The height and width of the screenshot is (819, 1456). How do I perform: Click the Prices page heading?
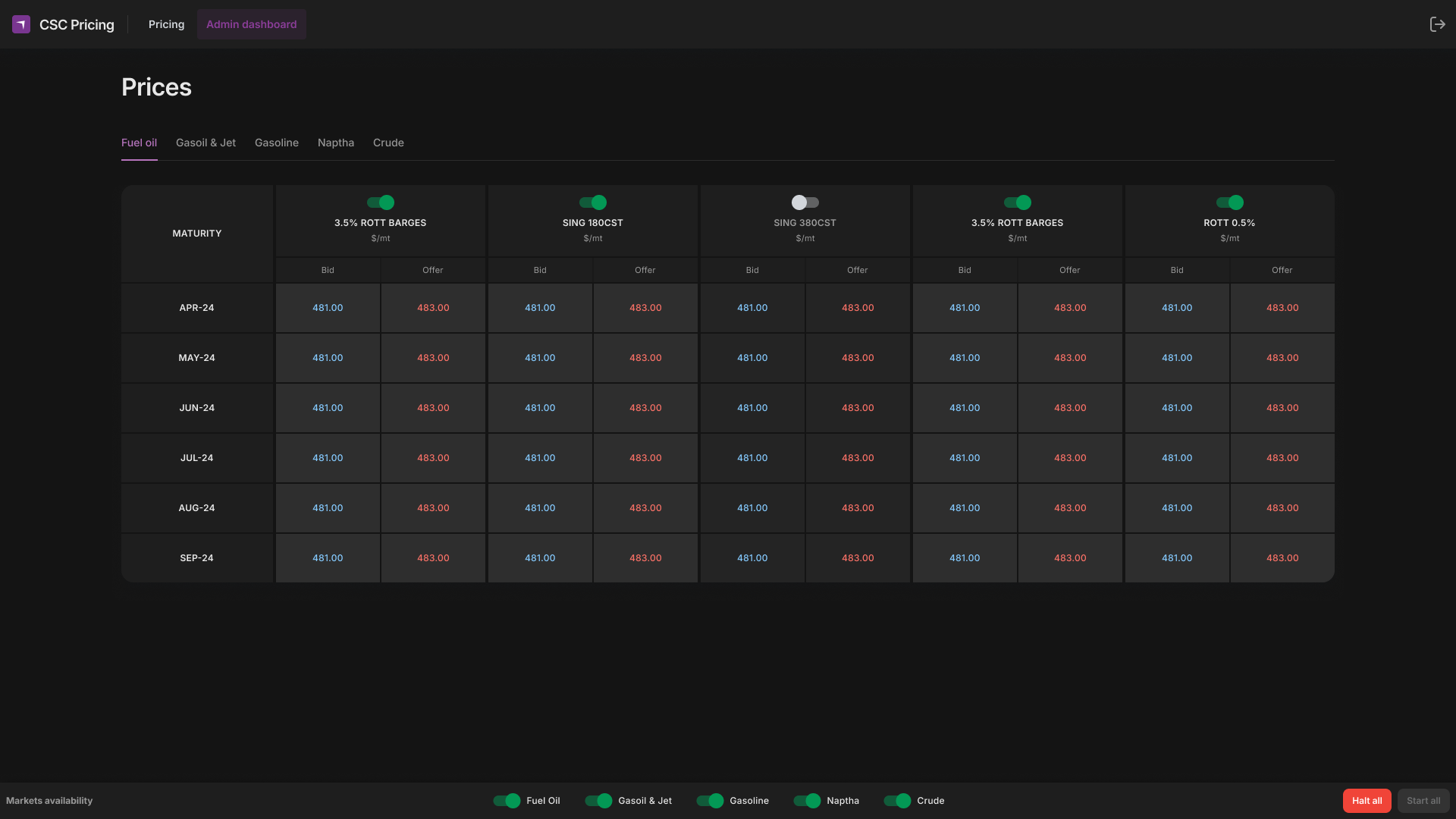pos(156,87)
